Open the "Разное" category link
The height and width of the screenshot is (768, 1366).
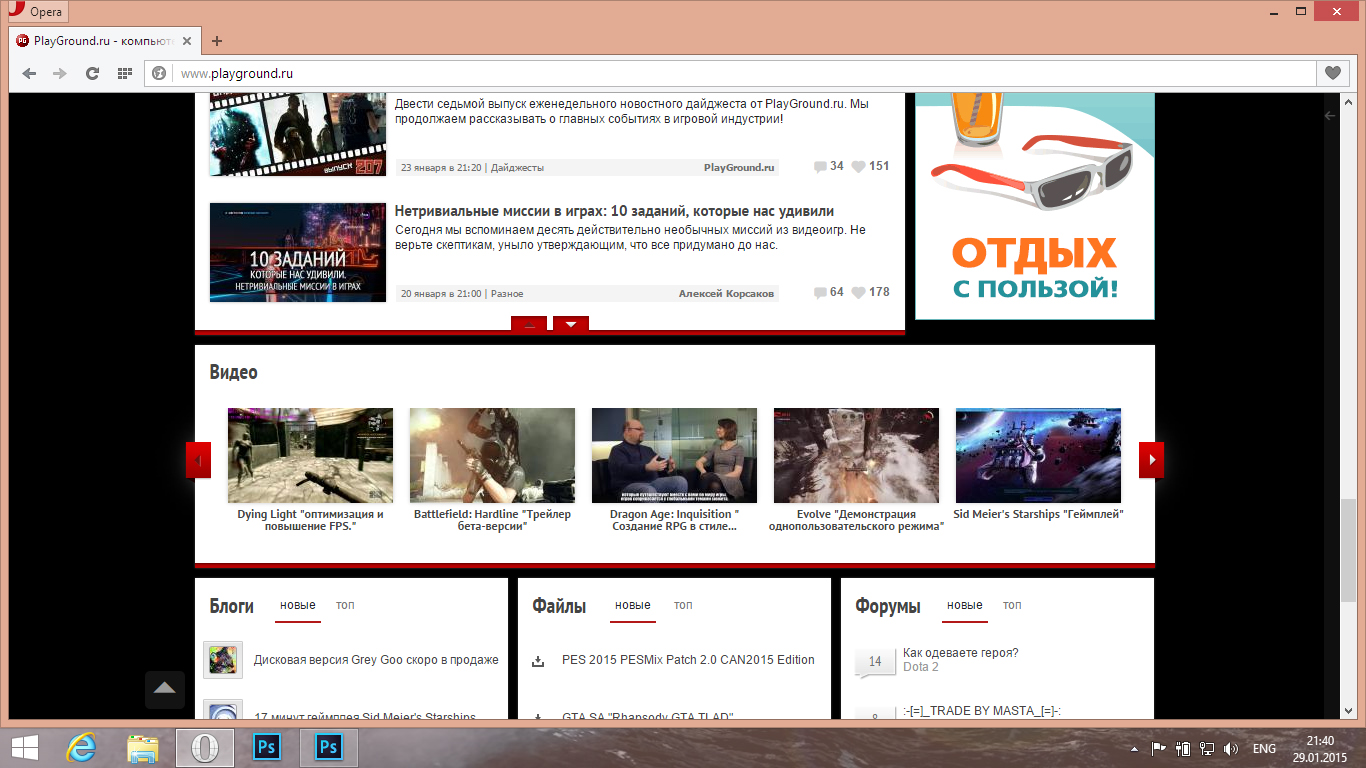coord(507,294)
